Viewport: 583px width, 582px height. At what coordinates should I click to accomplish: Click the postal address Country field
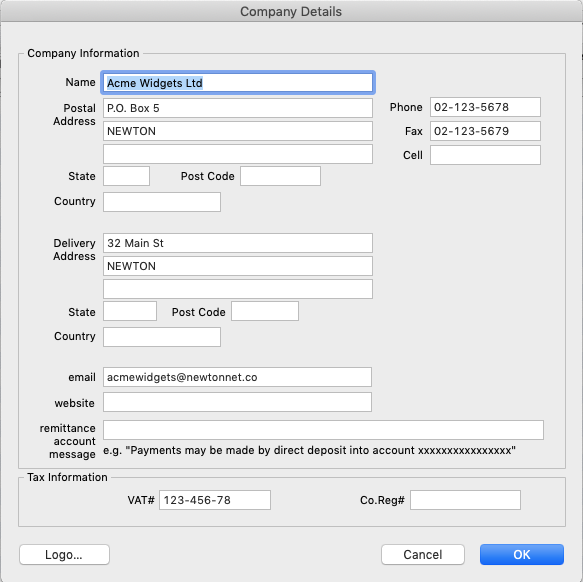click(162, 202)
